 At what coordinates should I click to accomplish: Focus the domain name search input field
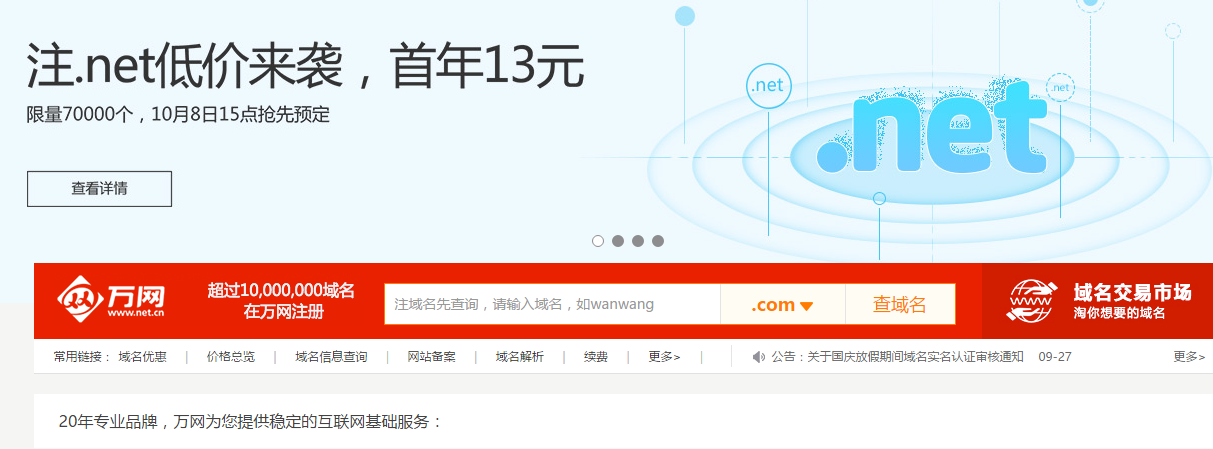[x=552, y=305]
